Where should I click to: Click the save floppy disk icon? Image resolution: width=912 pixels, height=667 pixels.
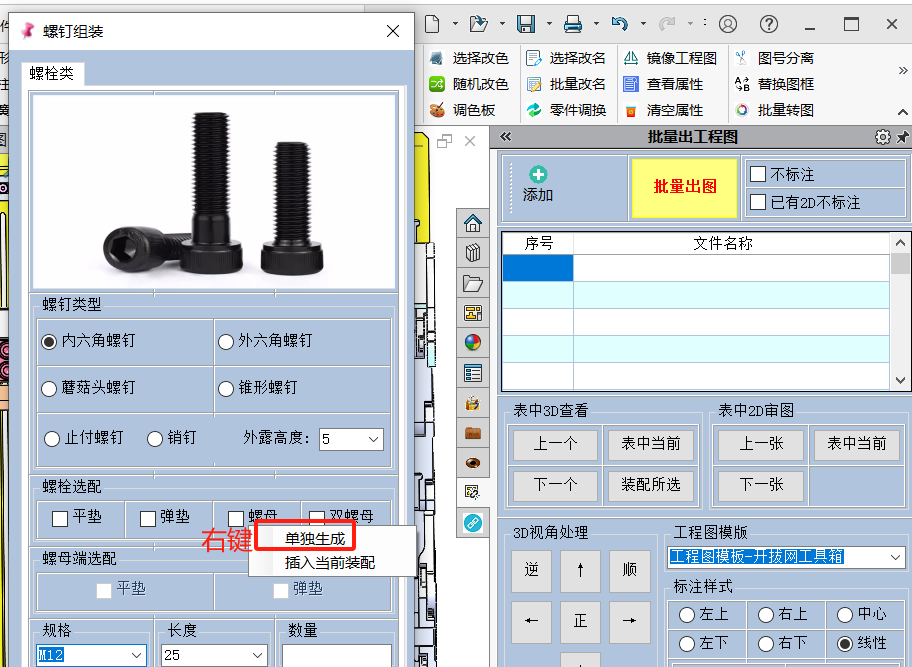526,24
